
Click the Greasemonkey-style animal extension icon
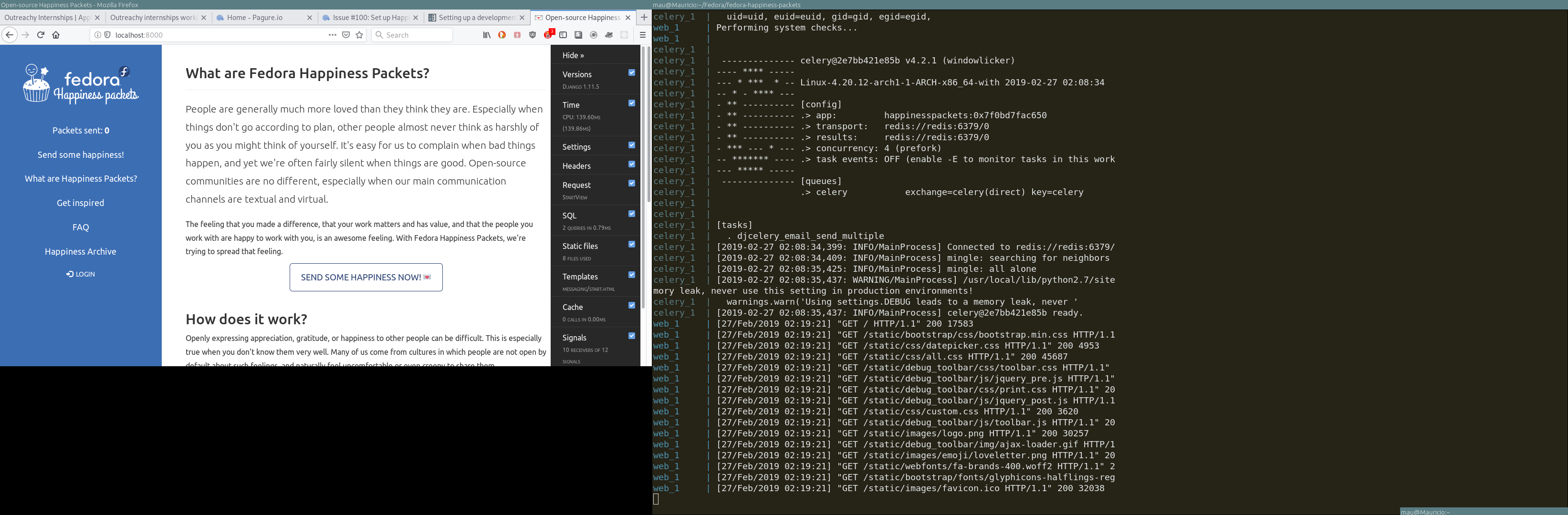click(609, 35)
